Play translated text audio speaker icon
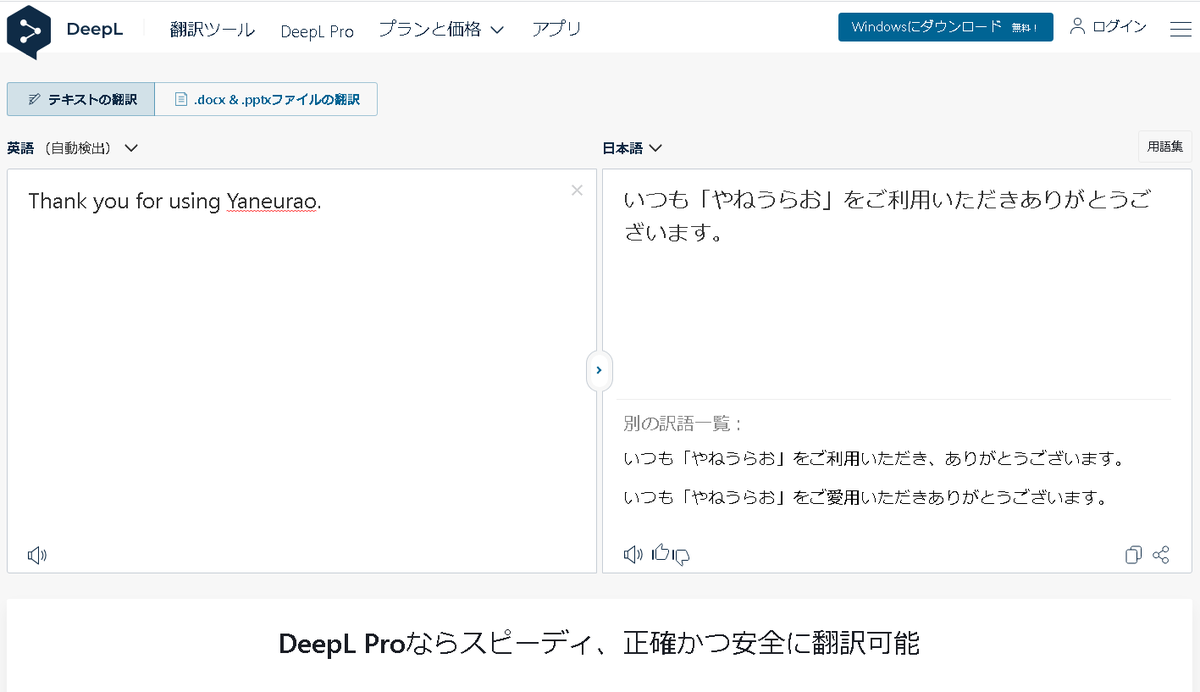The image size is (1200, 692). click(633, 554)
